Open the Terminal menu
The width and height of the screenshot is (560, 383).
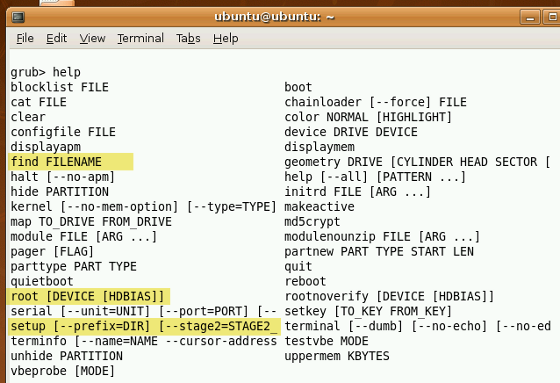click(x=140, y=38)
